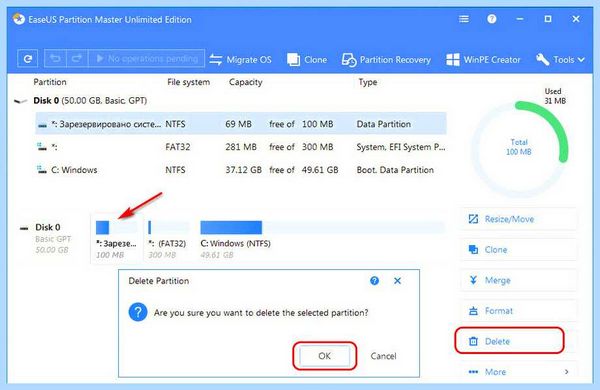Click the Type column header
600x390 pixels.
[368, 82]
